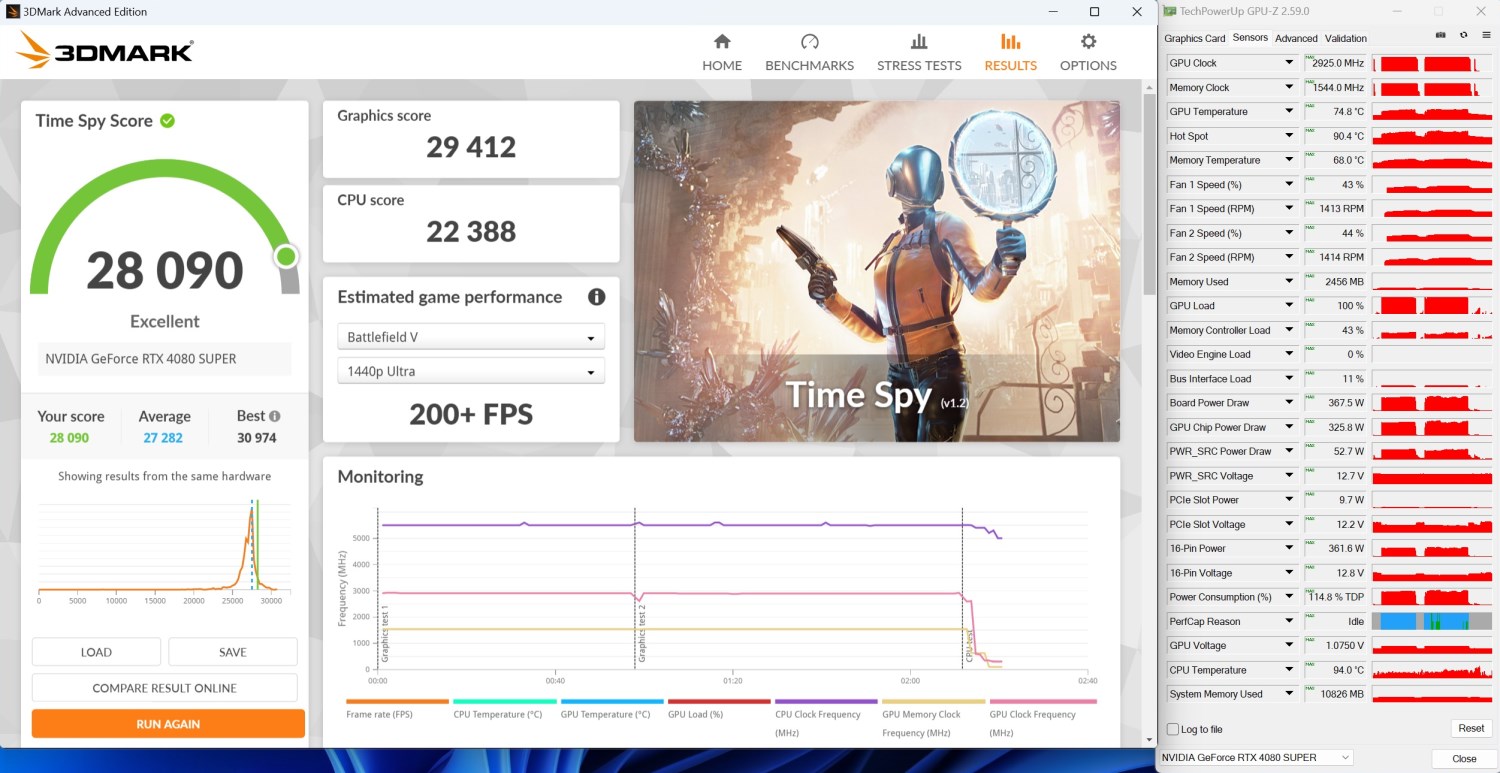Click the GPU-Z refresh icon

click(x=1463, y=35)
